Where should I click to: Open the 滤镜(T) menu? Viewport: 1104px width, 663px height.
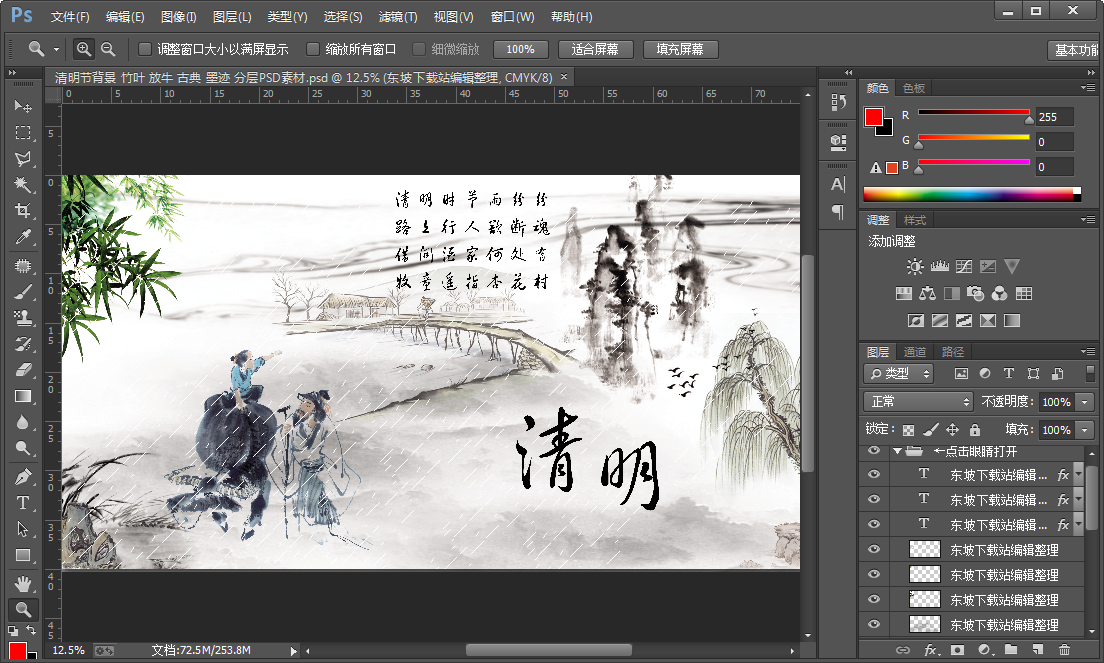tap(398, 17)
